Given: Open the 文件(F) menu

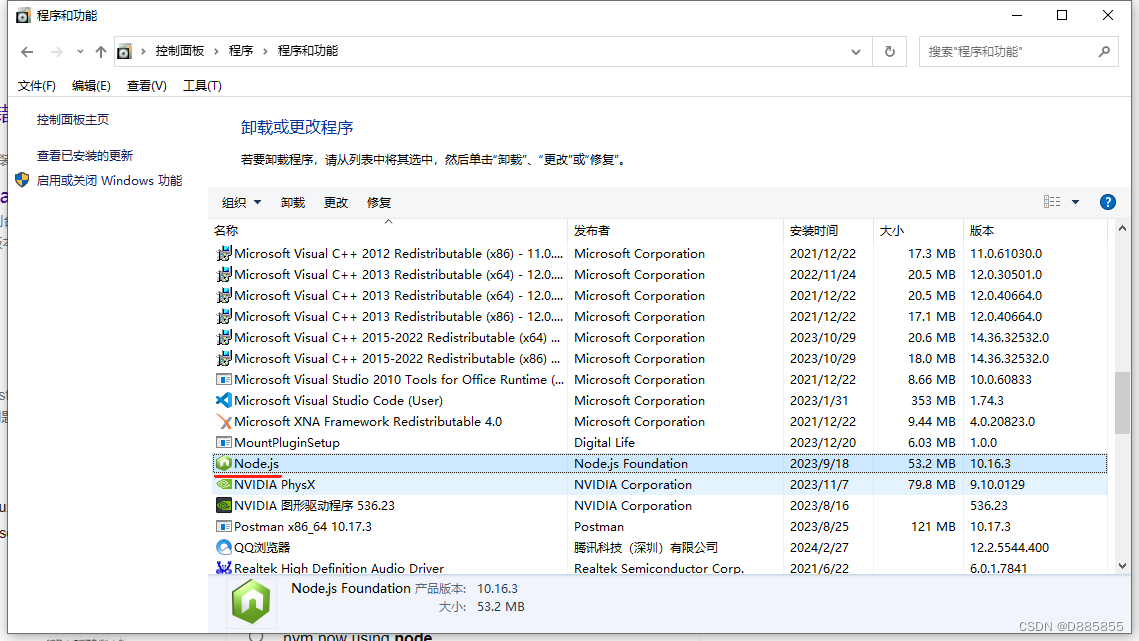Looking at the screenshot, I should 36,86.
